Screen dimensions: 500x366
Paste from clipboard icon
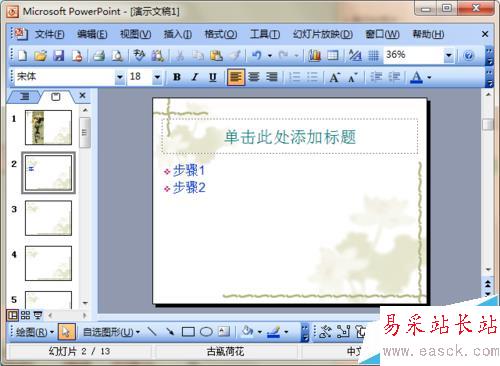[x=216, y=55]
